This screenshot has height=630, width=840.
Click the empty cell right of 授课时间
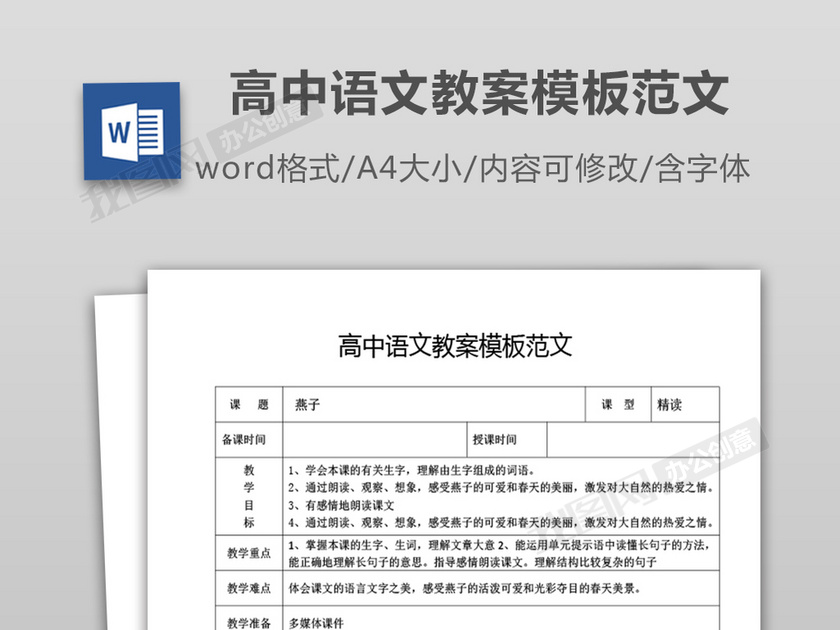[x=632, y=439]
